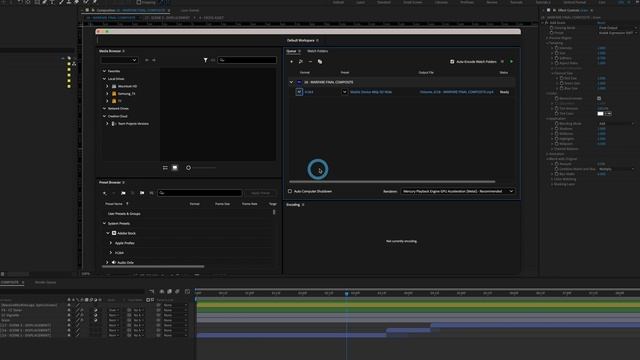
Task: Click the filter funnel icon in Media Browser
Action: pos(205,60)
